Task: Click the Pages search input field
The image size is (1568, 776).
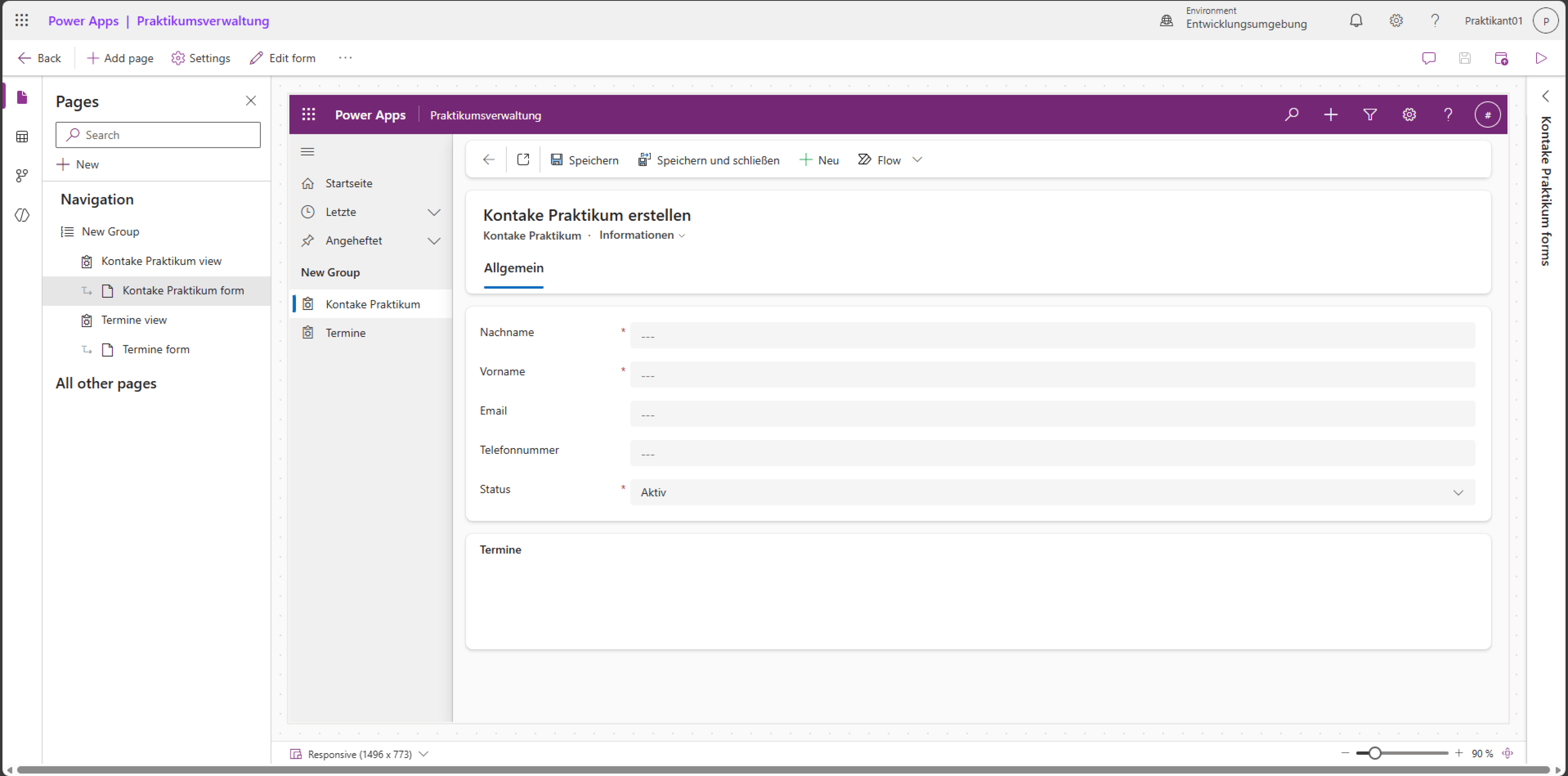Action: point(158,135)
